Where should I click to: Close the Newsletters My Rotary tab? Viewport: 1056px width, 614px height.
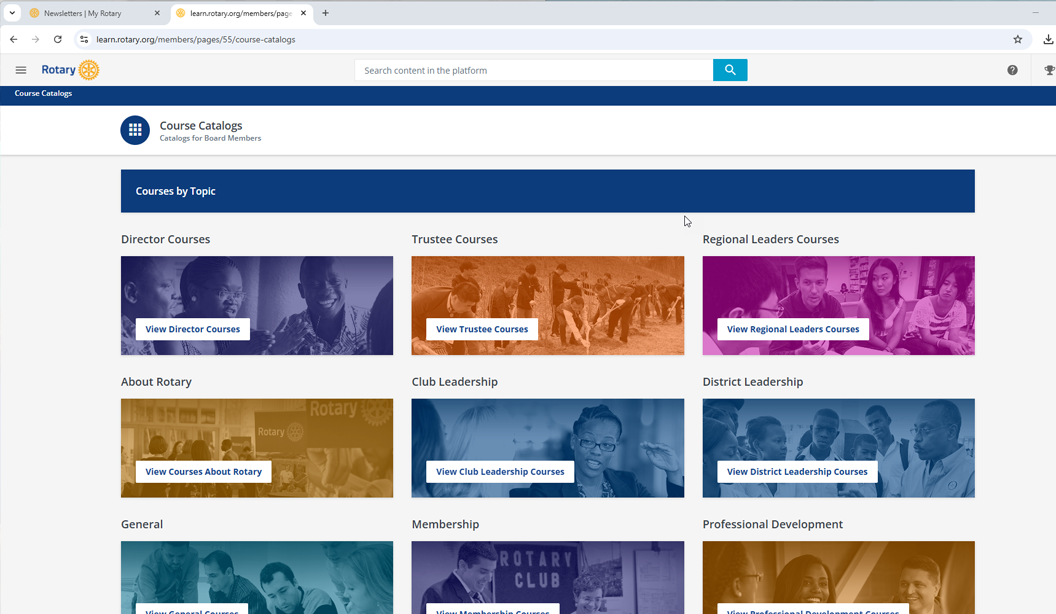tap(157, 13)
